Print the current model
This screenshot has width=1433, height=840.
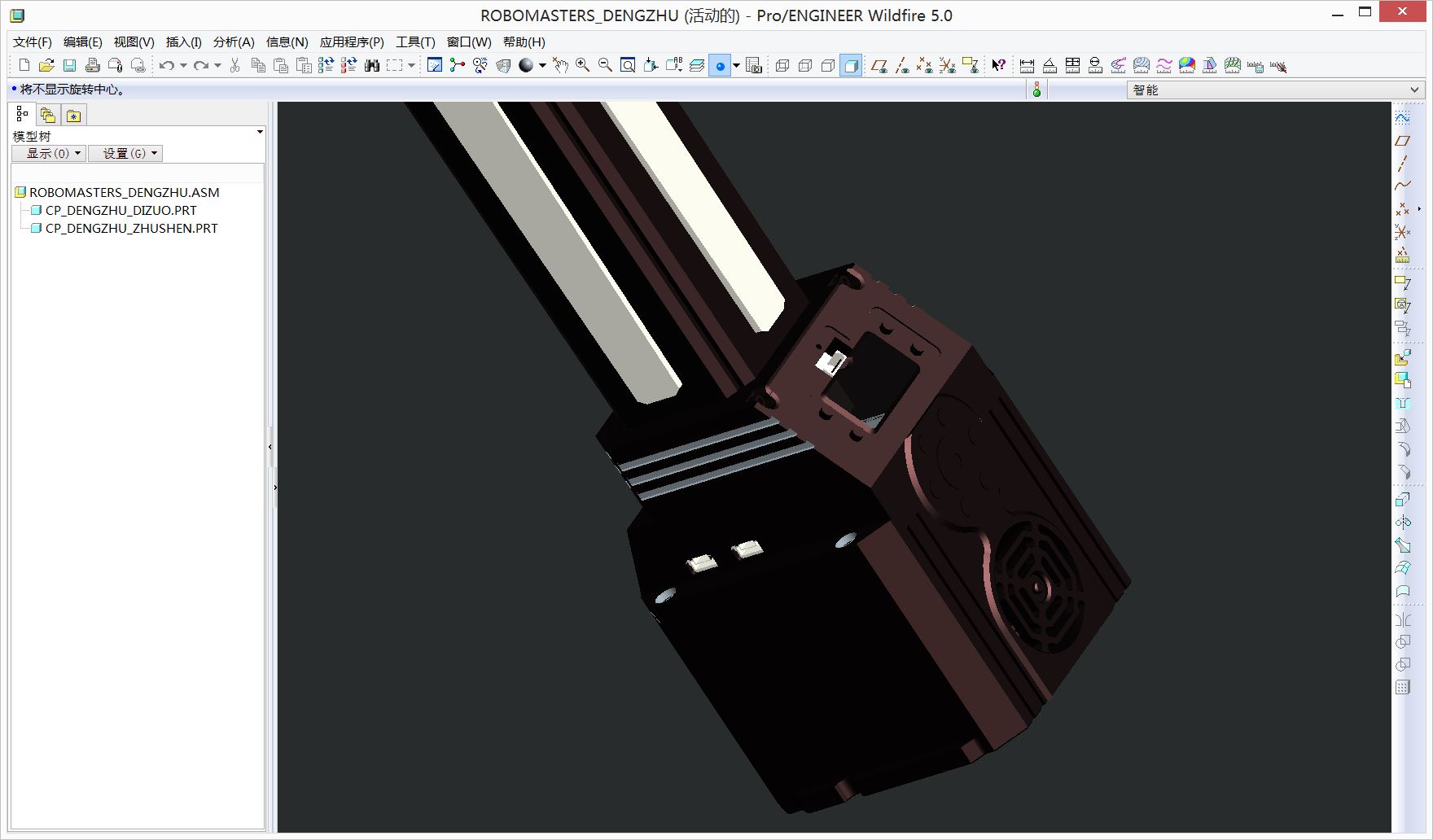click(92, 65)
